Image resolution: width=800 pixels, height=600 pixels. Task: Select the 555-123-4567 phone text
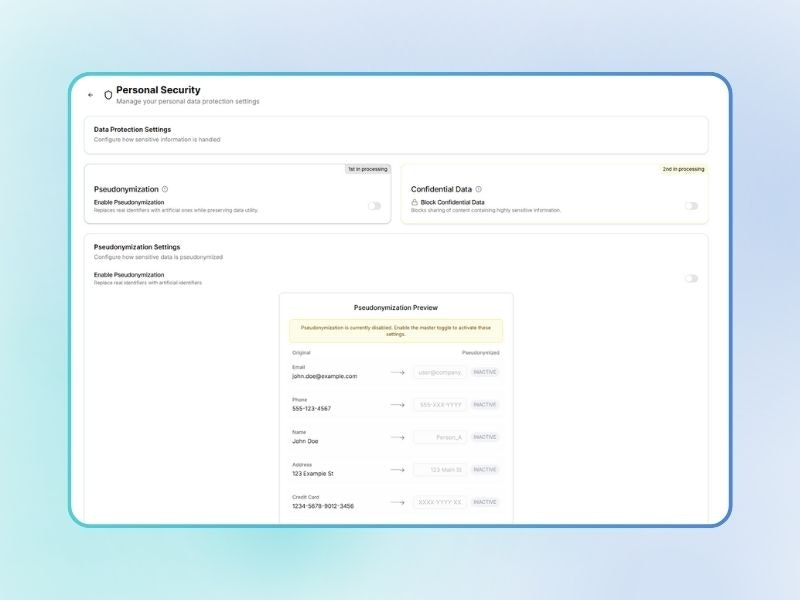(x=311, y=409)
